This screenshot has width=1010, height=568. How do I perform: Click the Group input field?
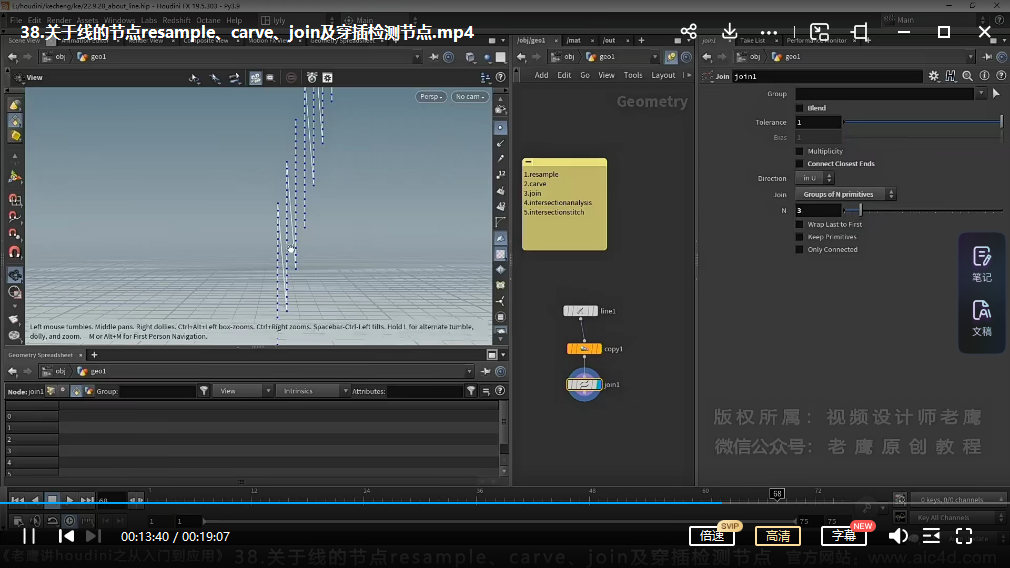tap(884, 94)
